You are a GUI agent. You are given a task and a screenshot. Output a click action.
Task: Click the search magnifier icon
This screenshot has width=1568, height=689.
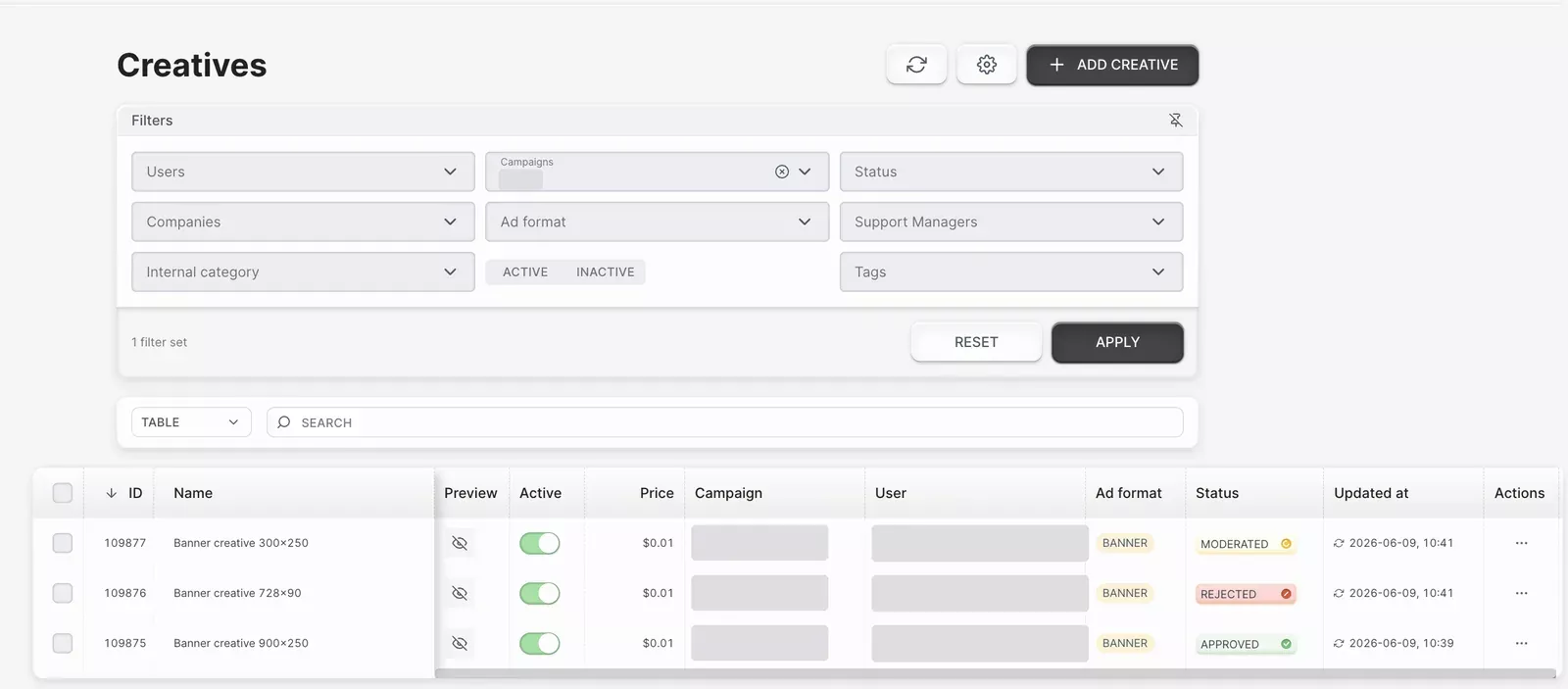pyautogui.click(x=284, y=422)
